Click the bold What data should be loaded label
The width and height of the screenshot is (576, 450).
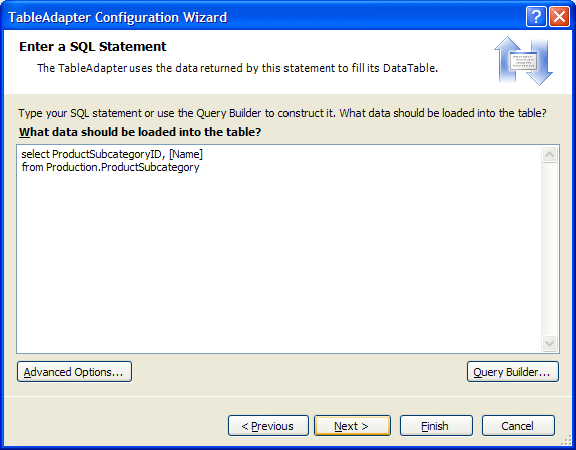tap(140, 132)
